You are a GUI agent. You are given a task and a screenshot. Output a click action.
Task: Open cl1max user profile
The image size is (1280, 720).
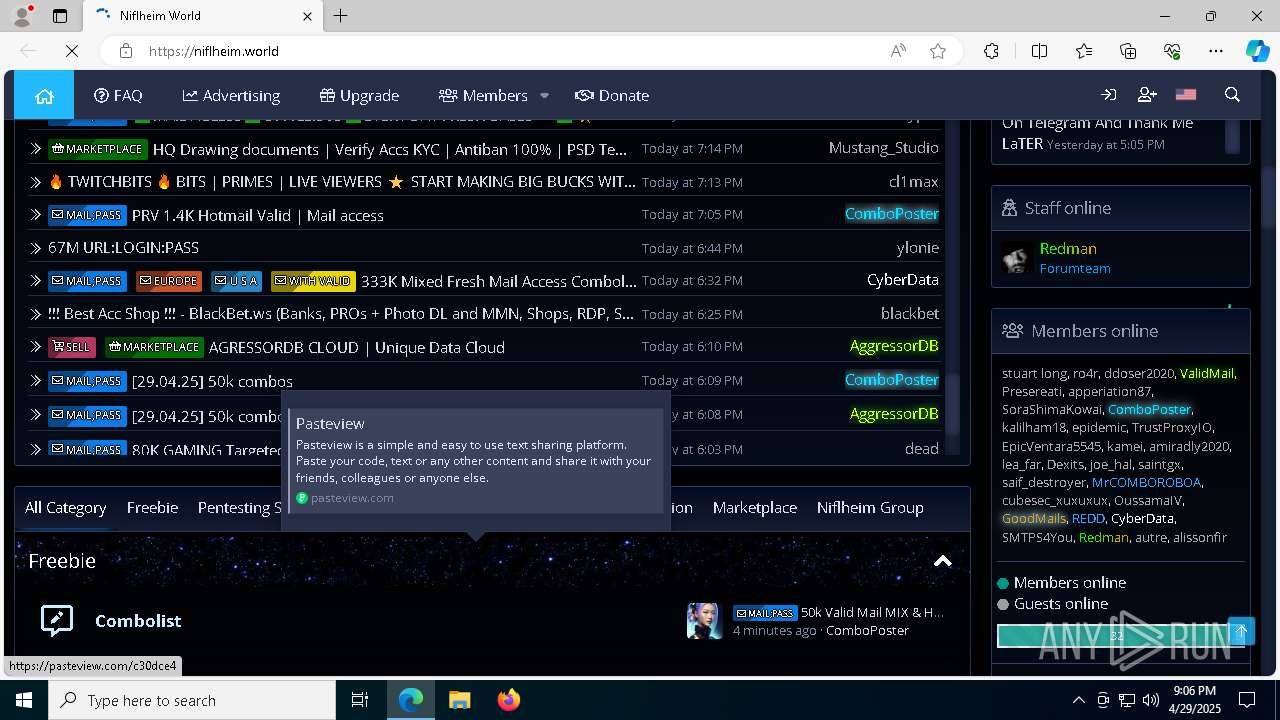click(x=913, y=181)
